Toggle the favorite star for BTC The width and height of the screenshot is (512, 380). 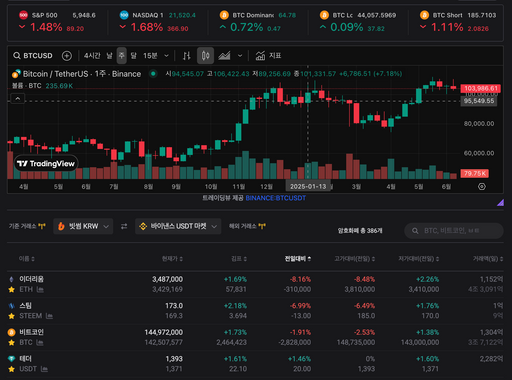[12, 343]
